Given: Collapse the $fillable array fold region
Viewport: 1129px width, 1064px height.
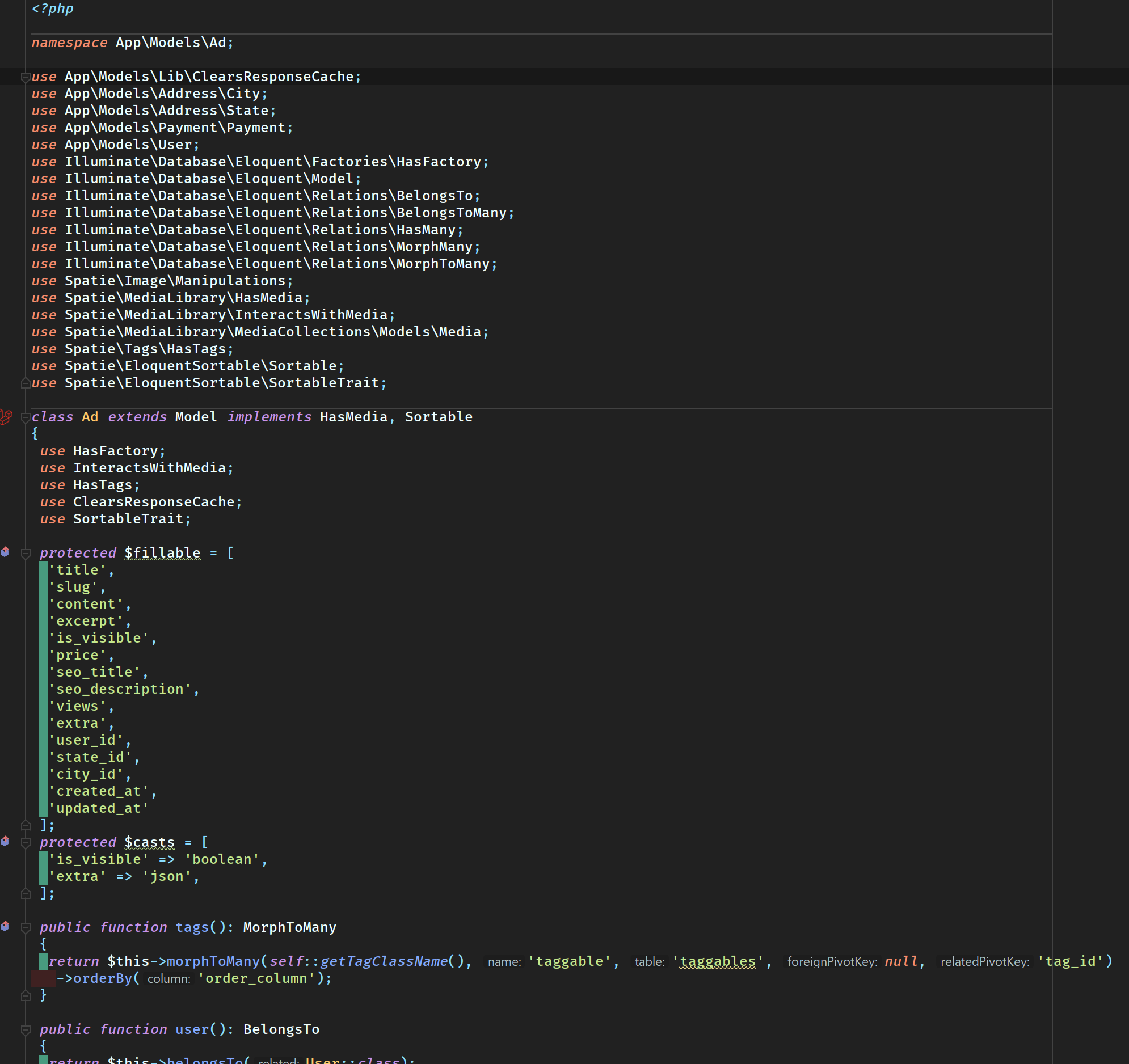Looking at the screenshot, I should coord(25,552).
